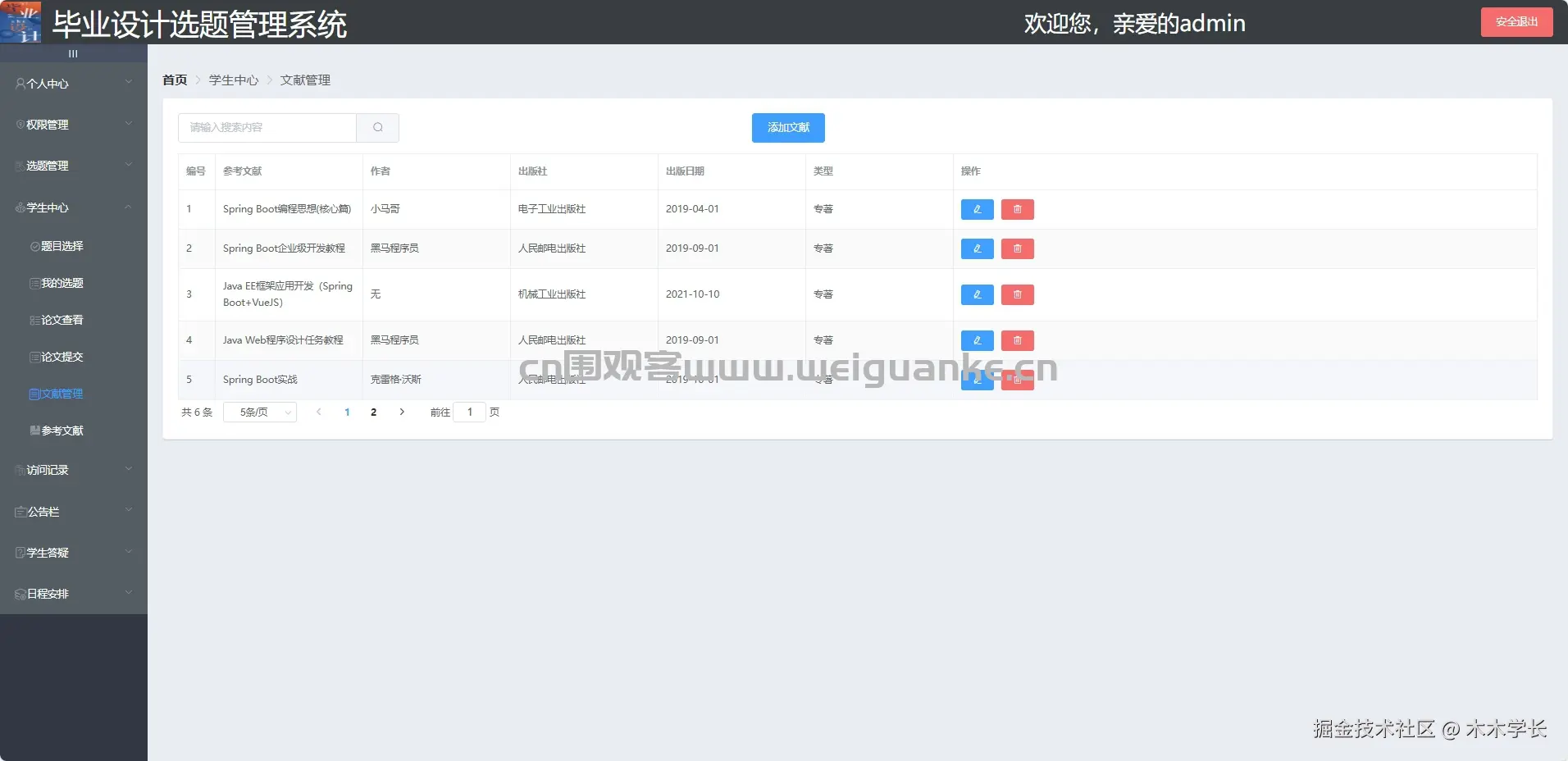
Task: Open 论文查看 submenu item
Action: click(74, 320)
